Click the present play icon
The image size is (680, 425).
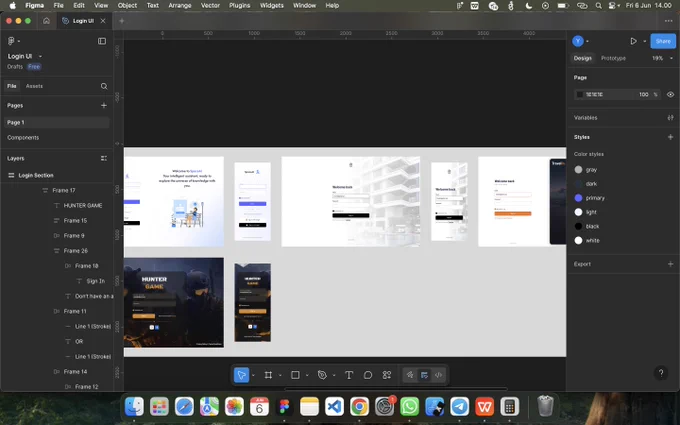[x=633, y=41]
